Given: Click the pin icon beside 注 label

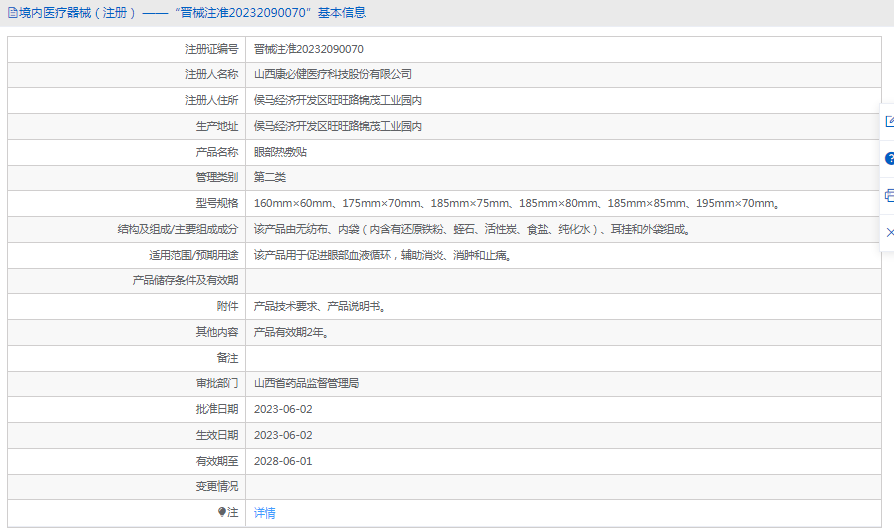Looking at the screenshot, I should click(x=222, y=512).
